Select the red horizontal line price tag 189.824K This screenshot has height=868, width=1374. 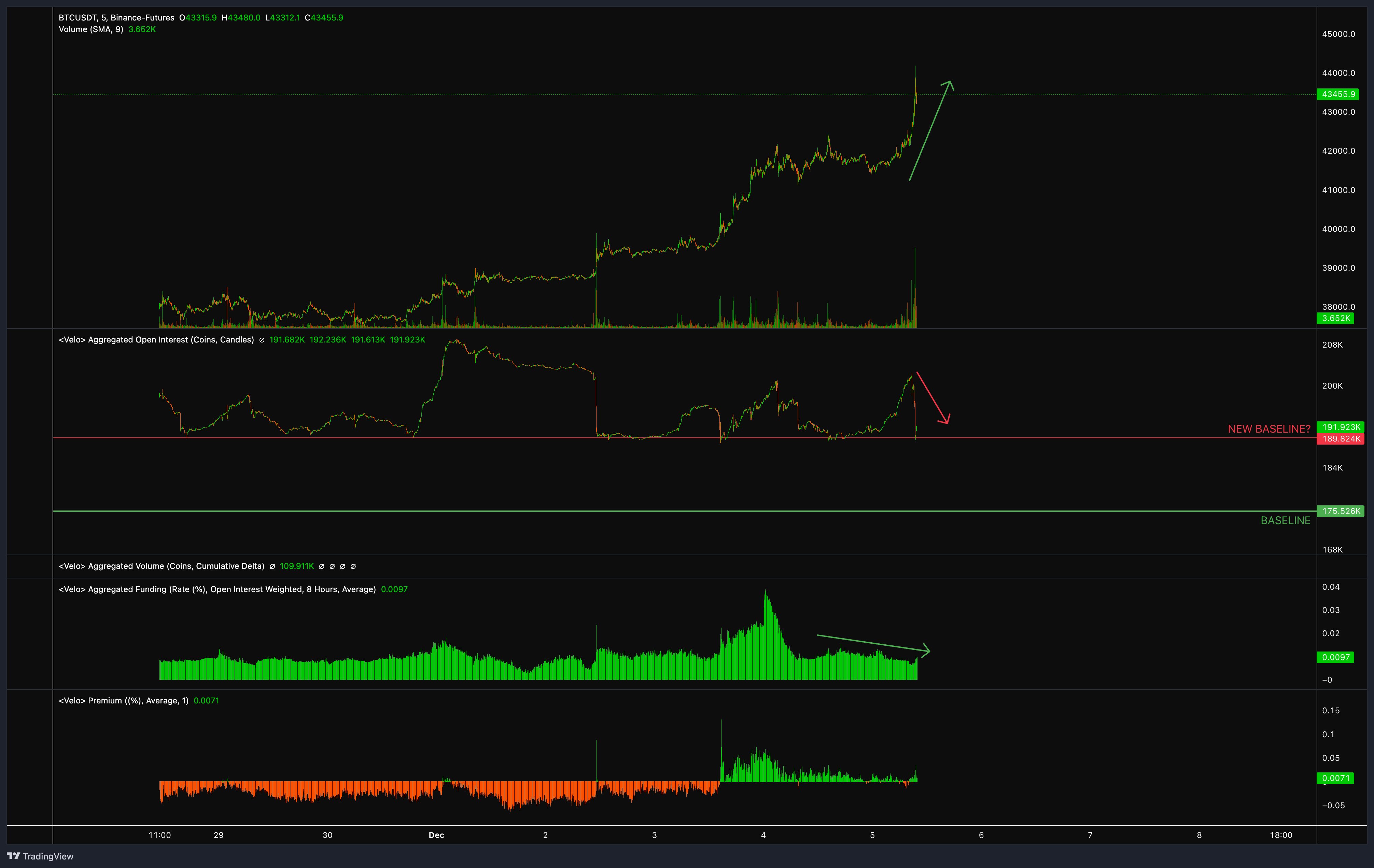1340,439
